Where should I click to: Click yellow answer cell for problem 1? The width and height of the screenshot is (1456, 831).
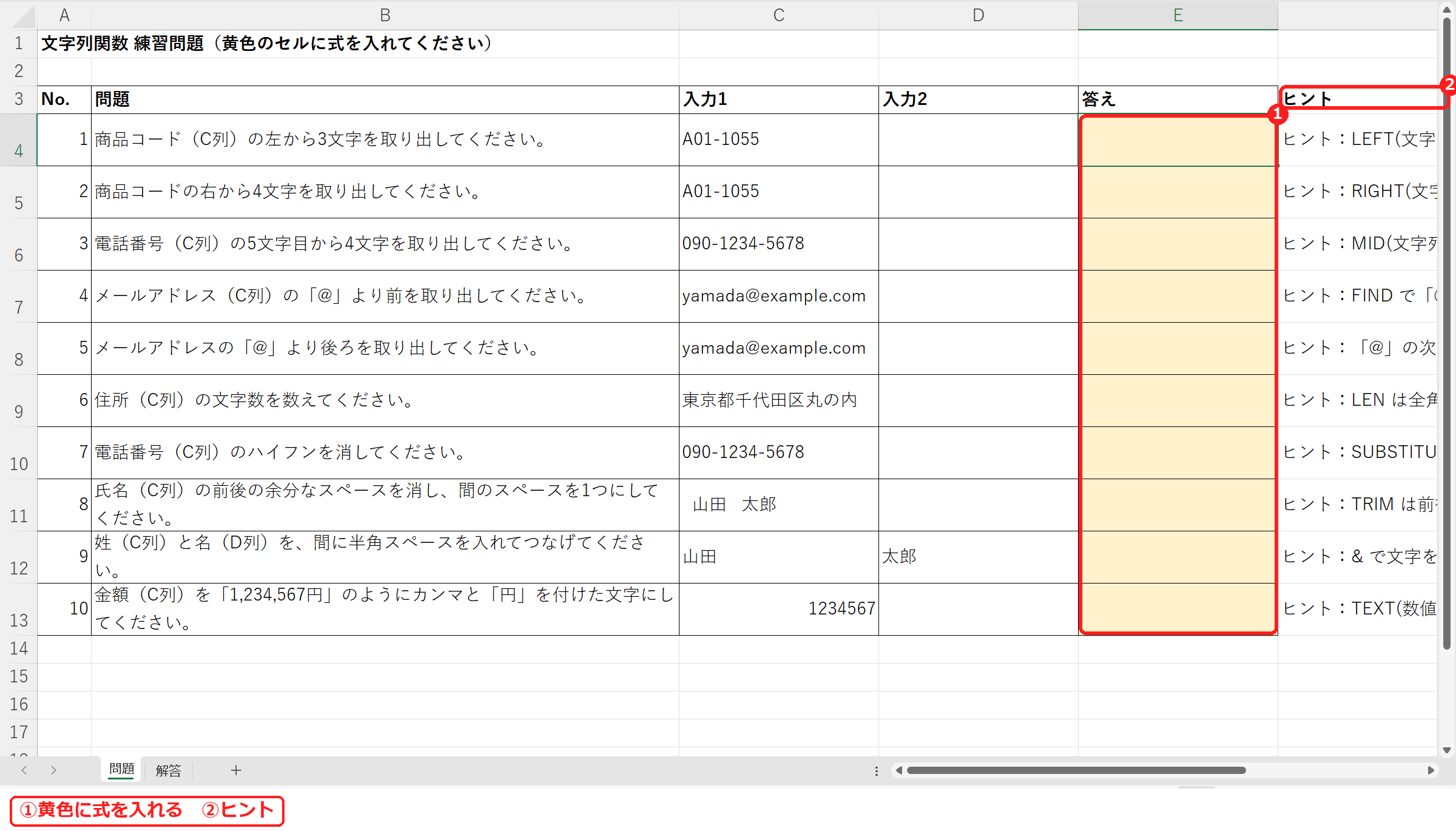tap(1178, 140)
